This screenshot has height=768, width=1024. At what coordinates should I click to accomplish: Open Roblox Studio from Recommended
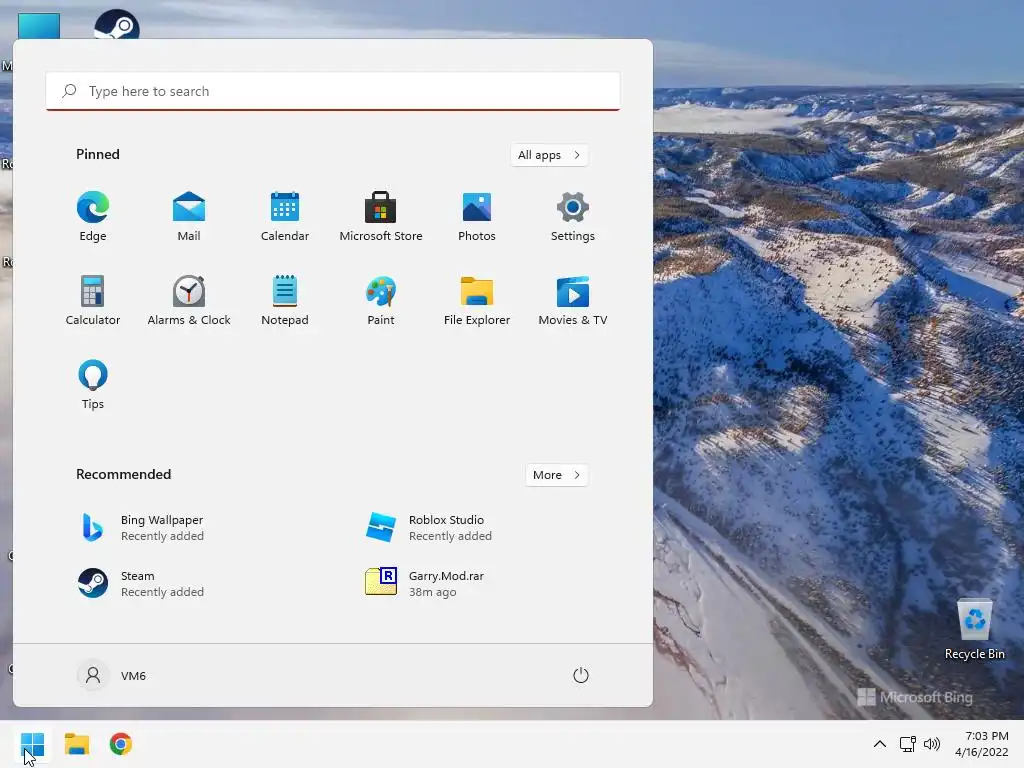[428, 528]
